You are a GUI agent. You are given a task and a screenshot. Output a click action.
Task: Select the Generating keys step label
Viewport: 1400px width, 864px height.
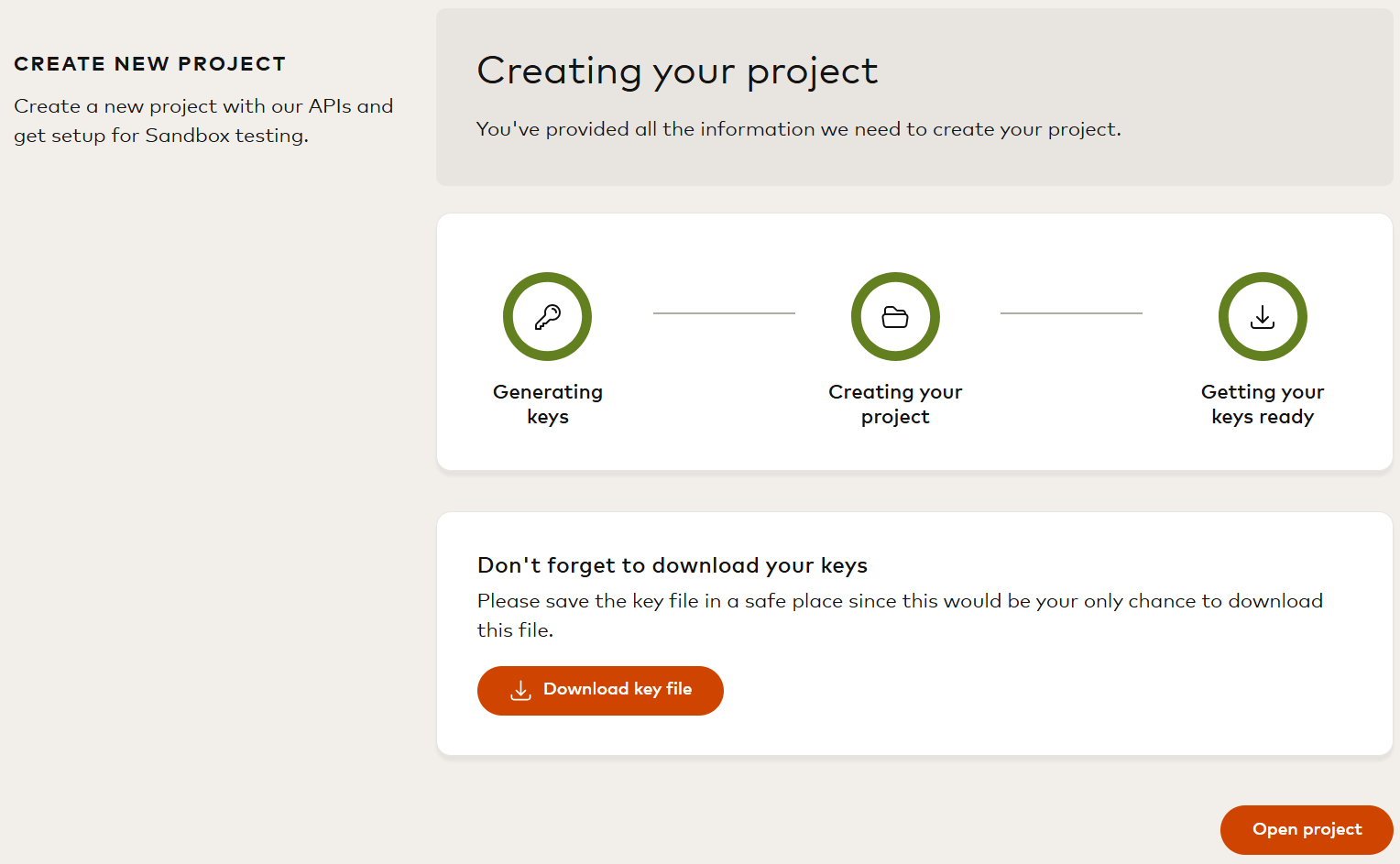point(547,404)
